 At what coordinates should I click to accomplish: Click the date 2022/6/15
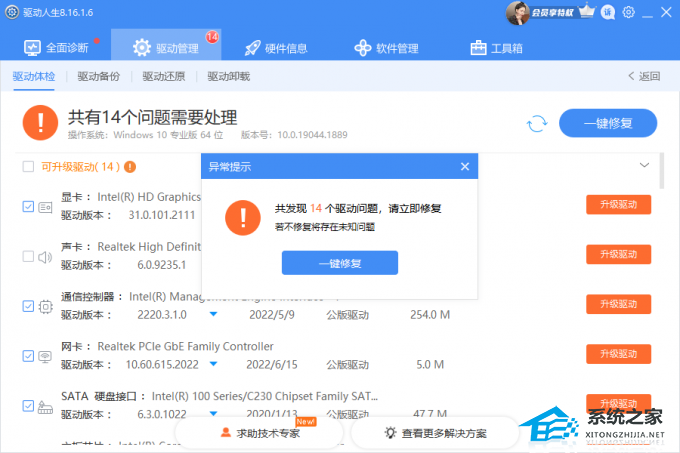pyautogui.click(x=272, y=365)
